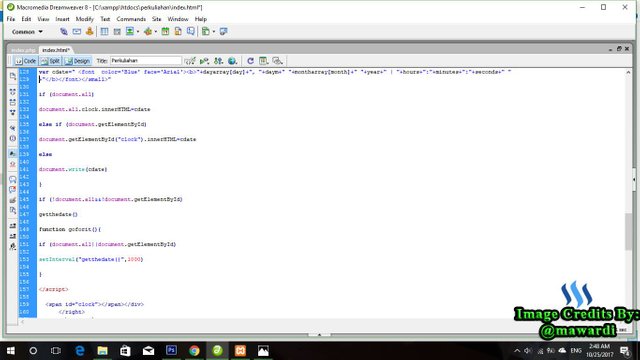This screenshot has width=640, height=360.
Task: Insert a table using Table icon
Action: pos(104,31)
